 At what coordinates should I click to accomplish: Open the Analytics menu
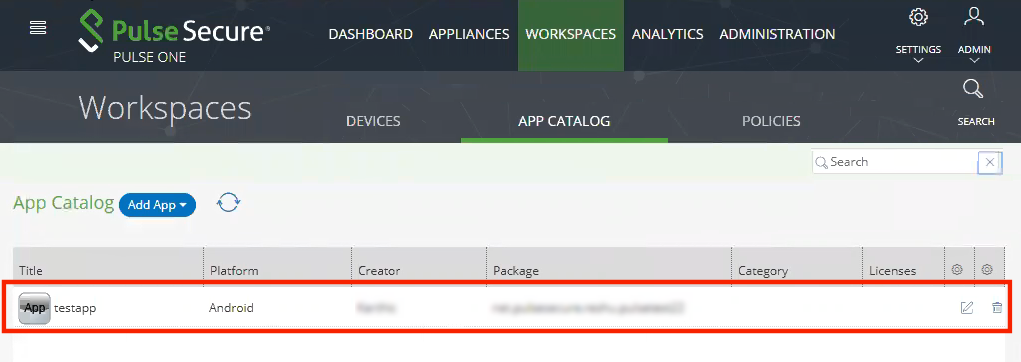667,34
